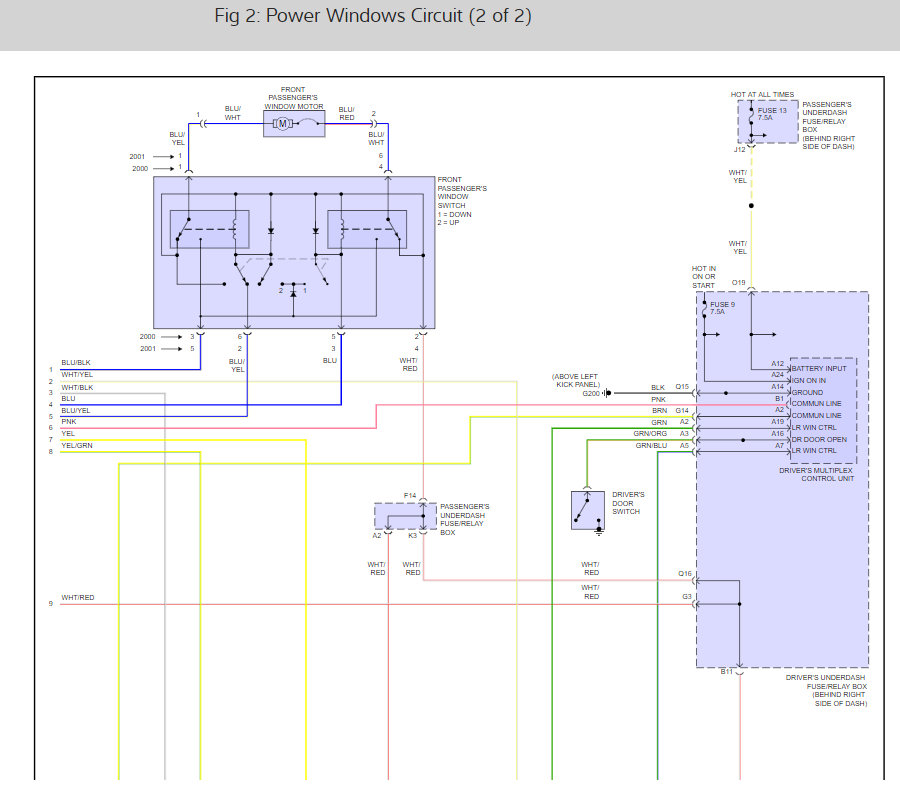Click the left relay block inside window switch
Screen dimensions: 900x797
click(x=209, y=229)
